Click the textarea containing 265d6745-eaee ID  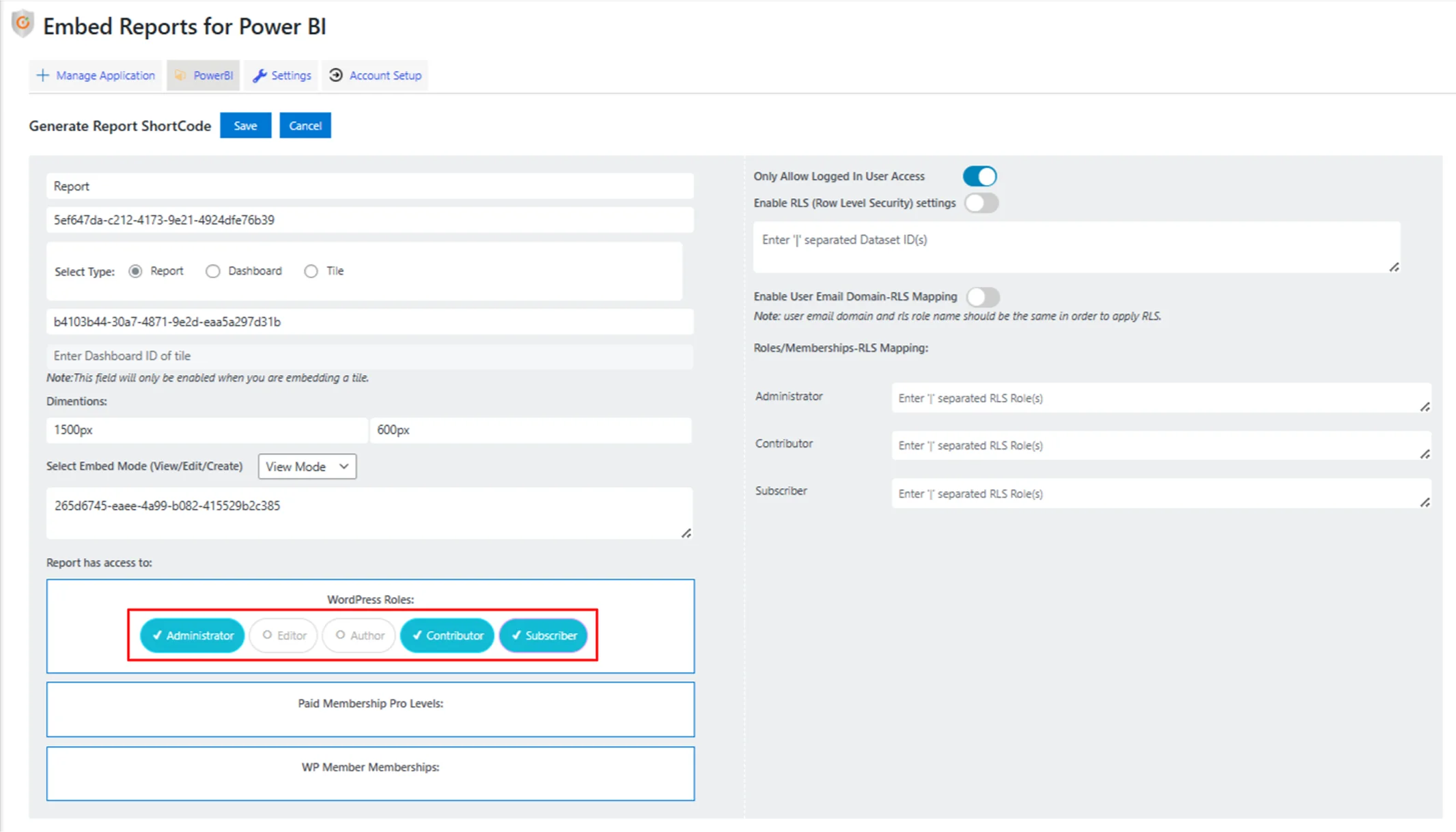tap(370, 513)
